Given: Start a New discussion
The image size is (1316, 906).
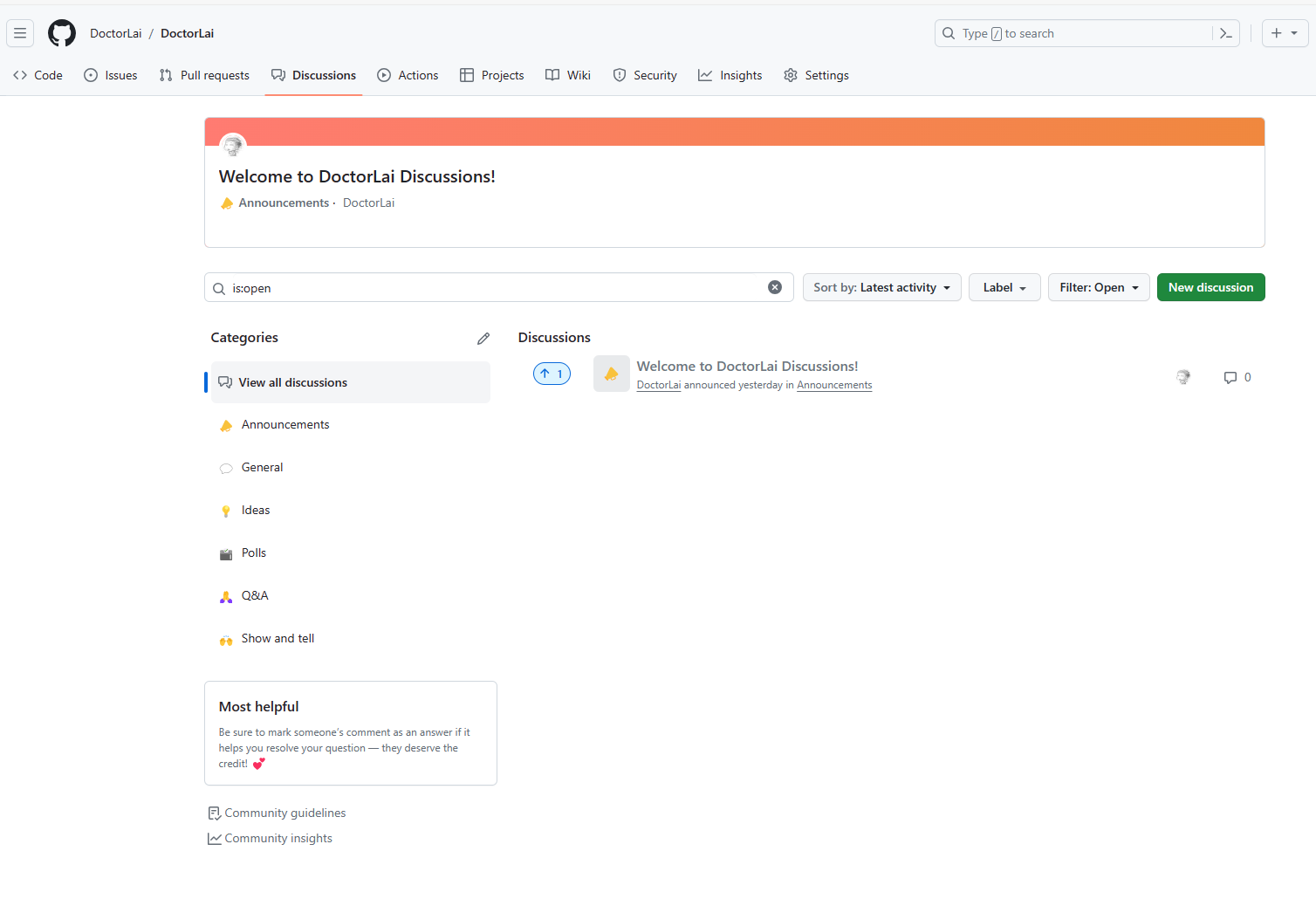Looking at the screenshot, I should pyautogui.click(x=1211, y=287).
